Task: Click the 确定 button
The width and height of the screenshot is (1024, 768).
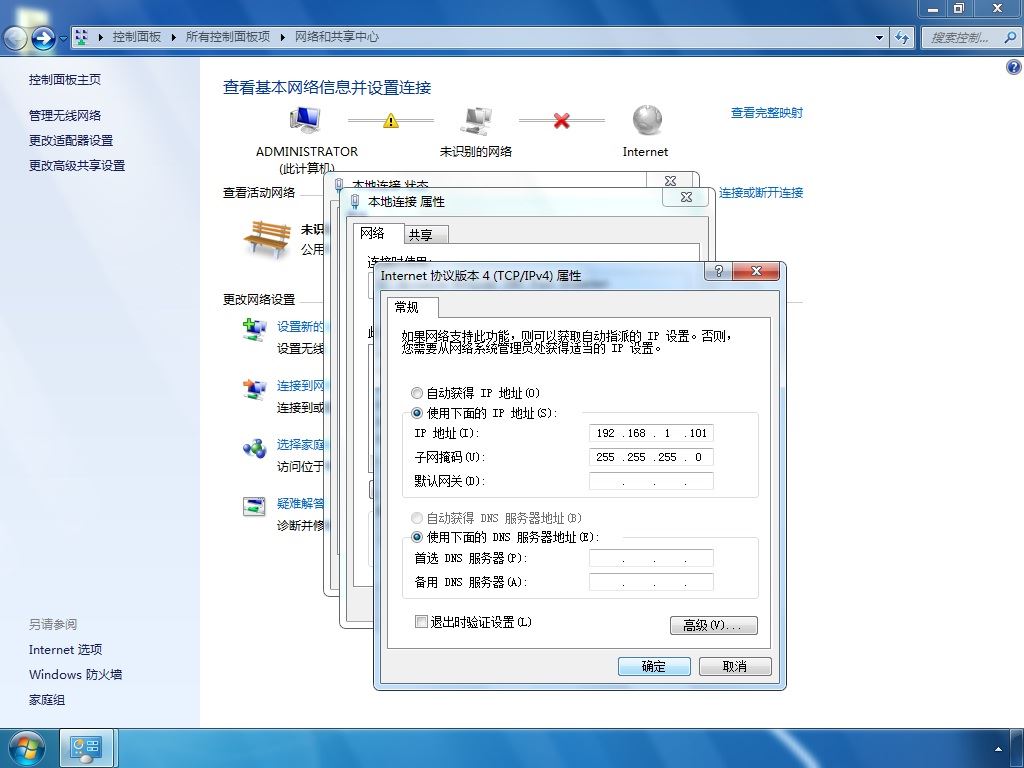Action: pos(654,666)
